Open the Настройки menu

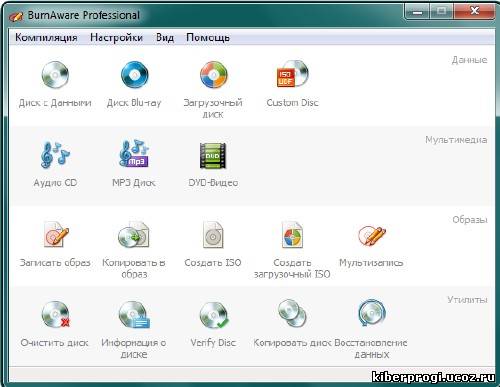coord(116,37)
